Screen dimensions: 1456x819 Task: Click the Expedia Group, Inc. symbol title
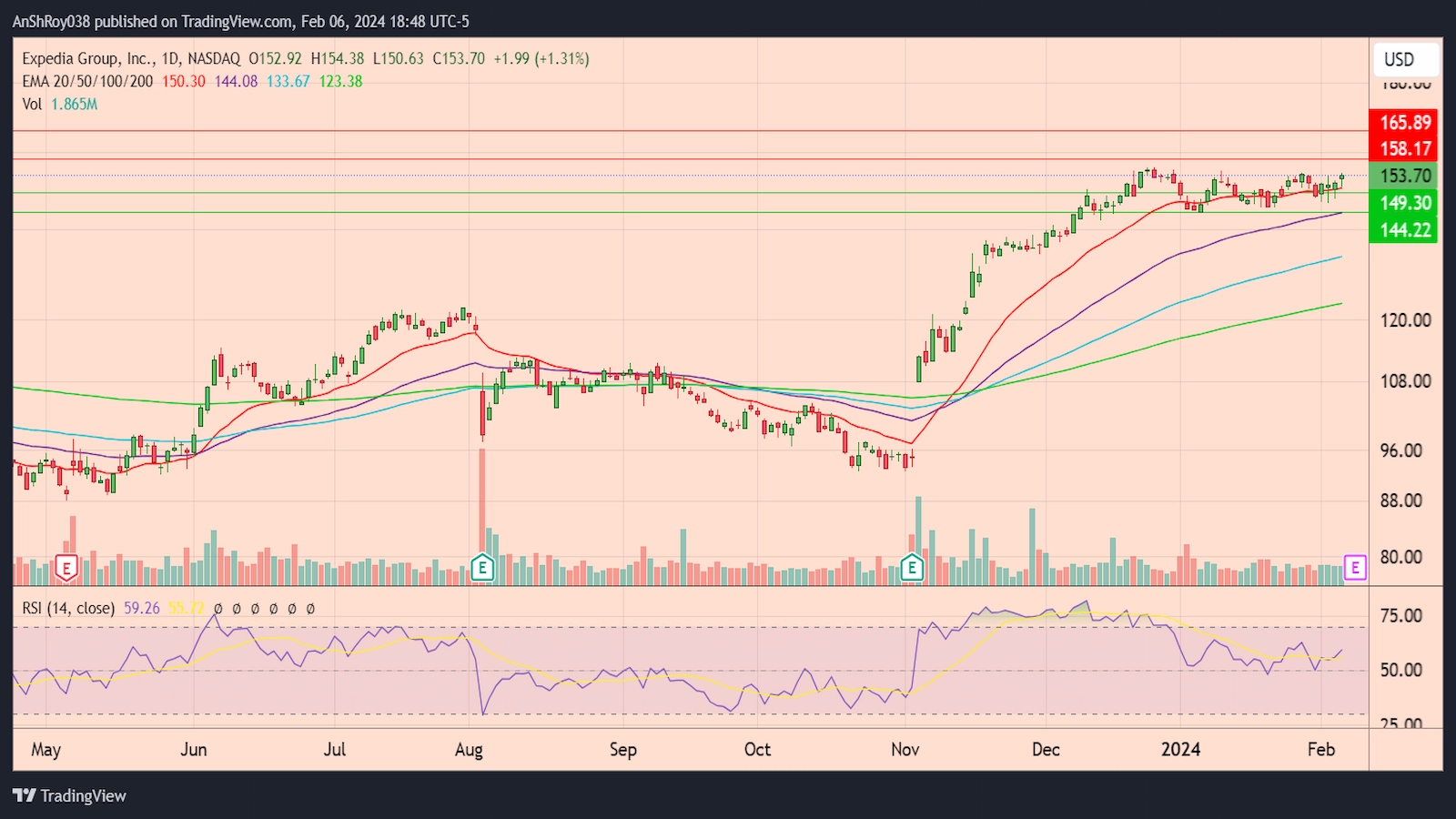[87, 58]
